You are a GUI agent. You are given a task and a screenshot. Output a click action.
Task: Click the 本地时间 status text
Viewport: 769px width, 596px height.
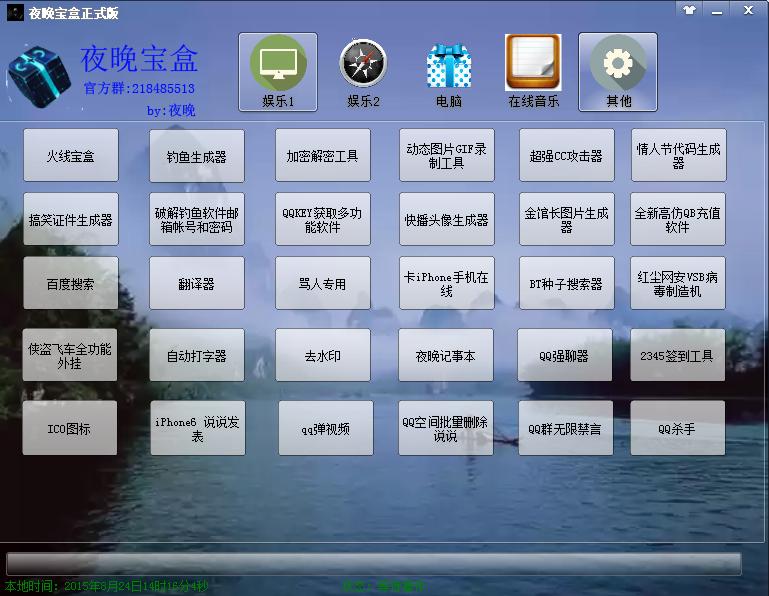pos(106,586)
